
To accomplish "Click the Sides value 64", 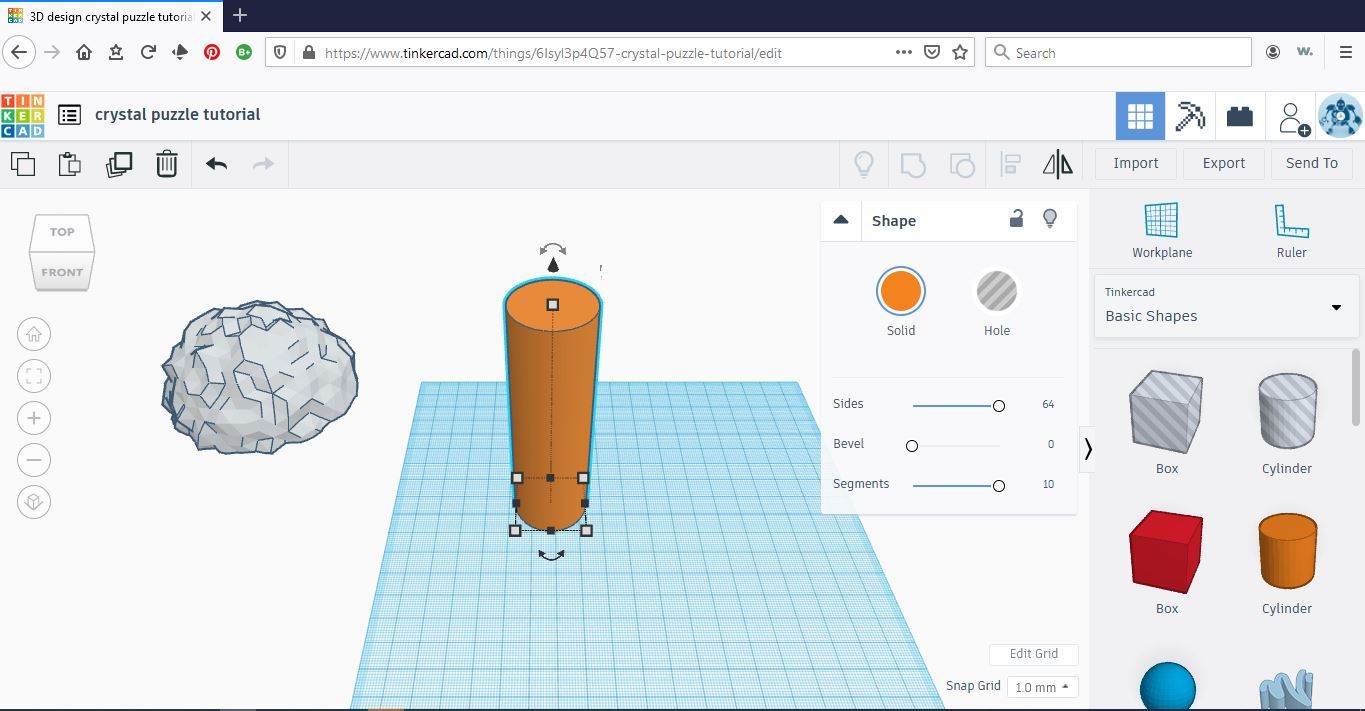I will [x=1048, y=404].
